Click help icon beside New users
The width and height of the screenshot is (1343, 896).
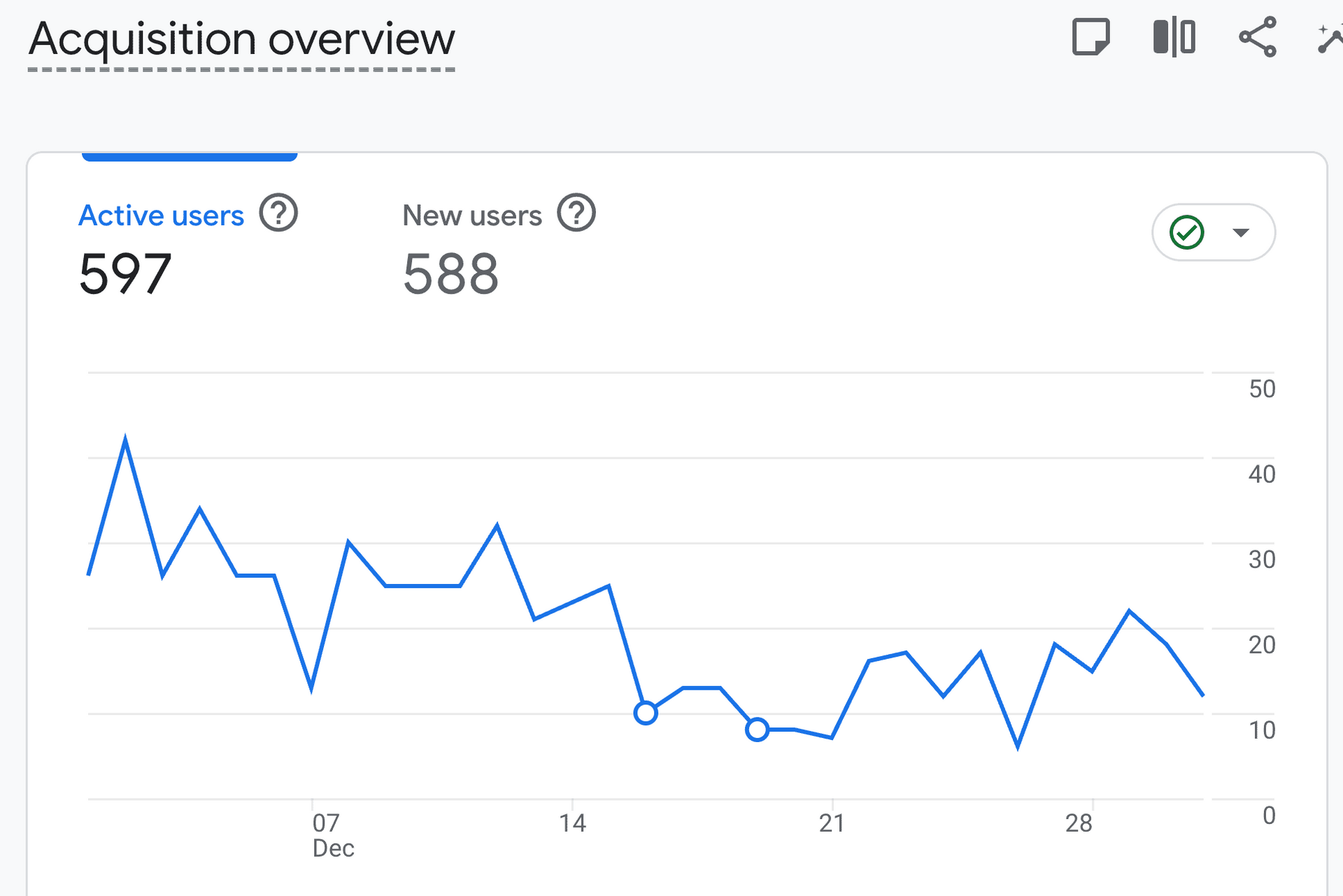point(576,213)
